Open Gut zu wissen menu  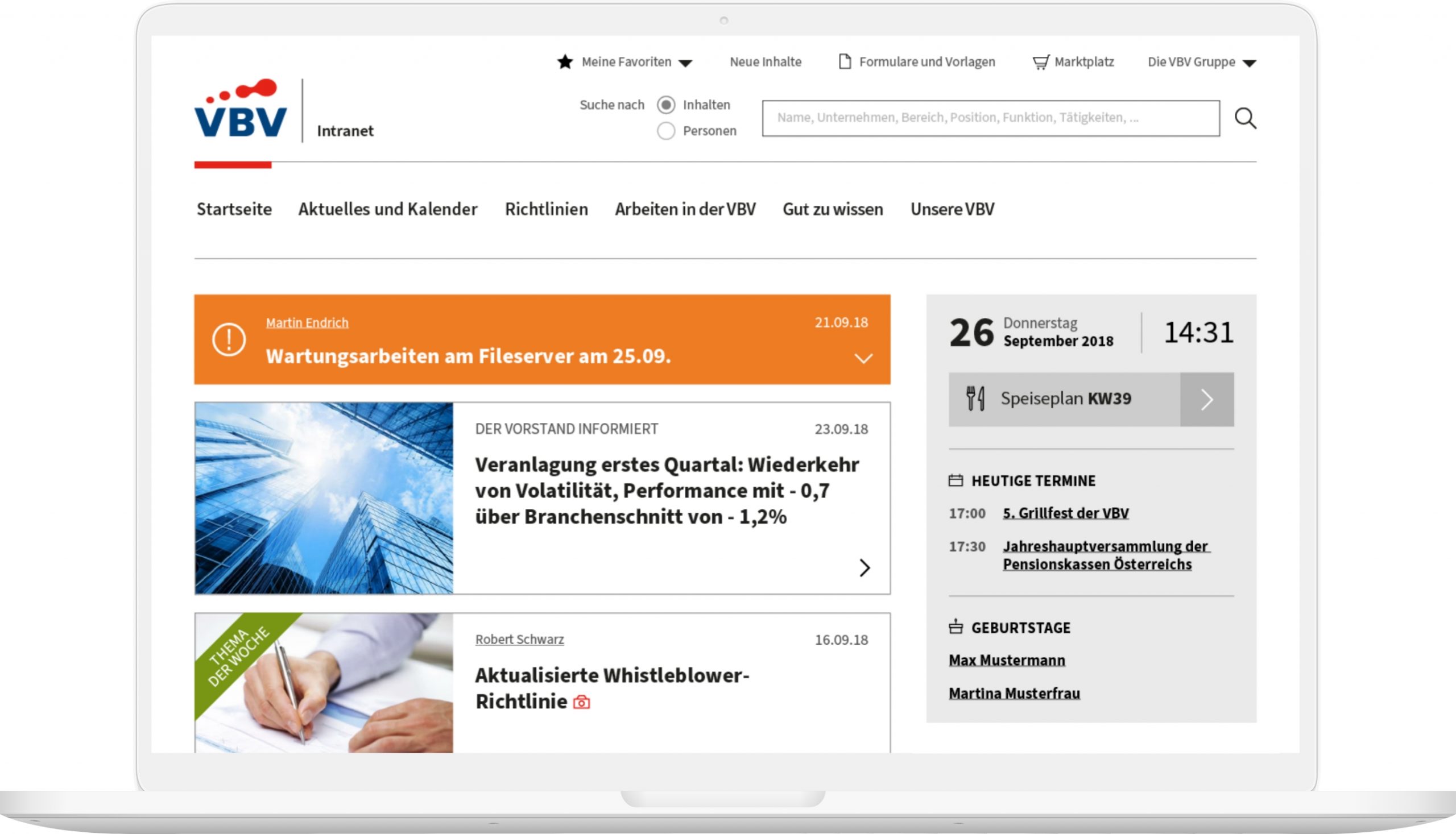point(833,209)
